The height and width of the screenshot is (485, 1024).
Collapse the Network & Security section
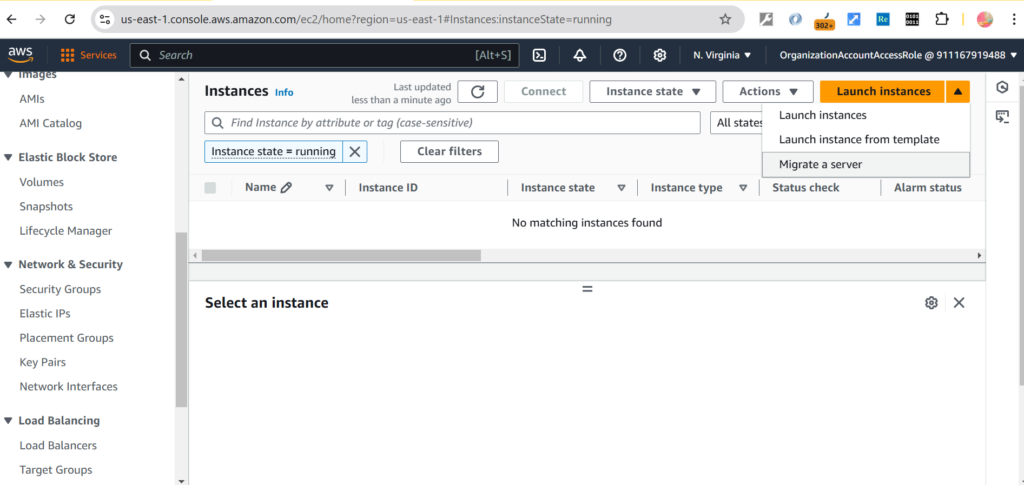pos(9,265)
